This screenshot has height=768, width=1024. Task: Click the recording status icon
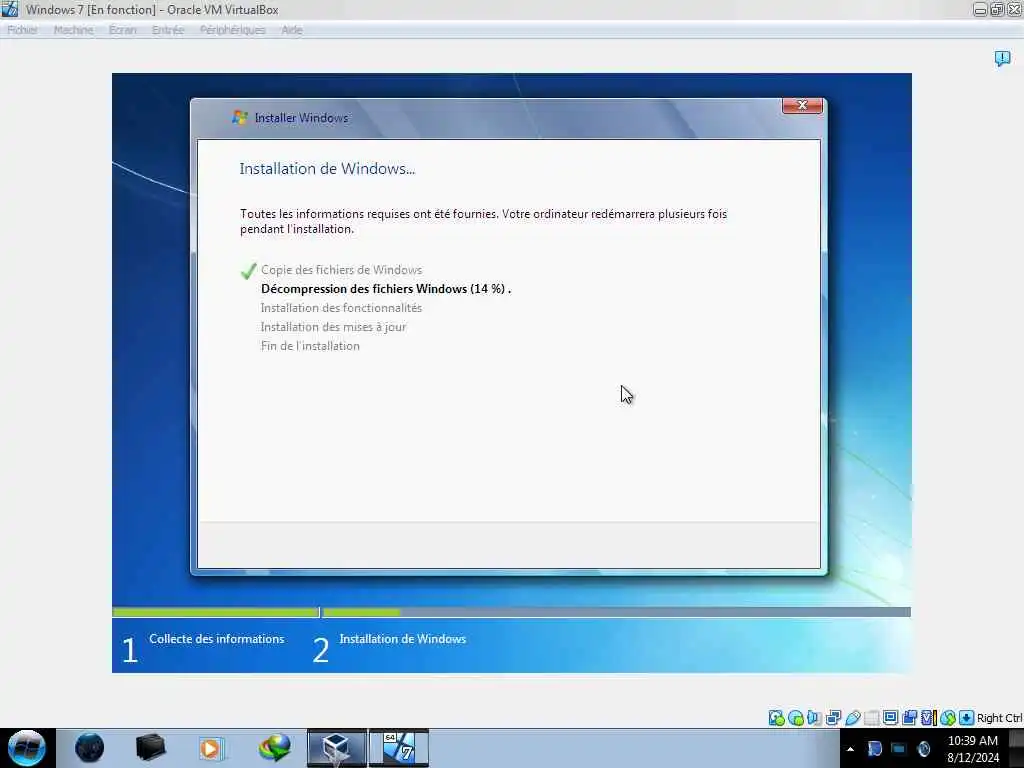(909, 718)
